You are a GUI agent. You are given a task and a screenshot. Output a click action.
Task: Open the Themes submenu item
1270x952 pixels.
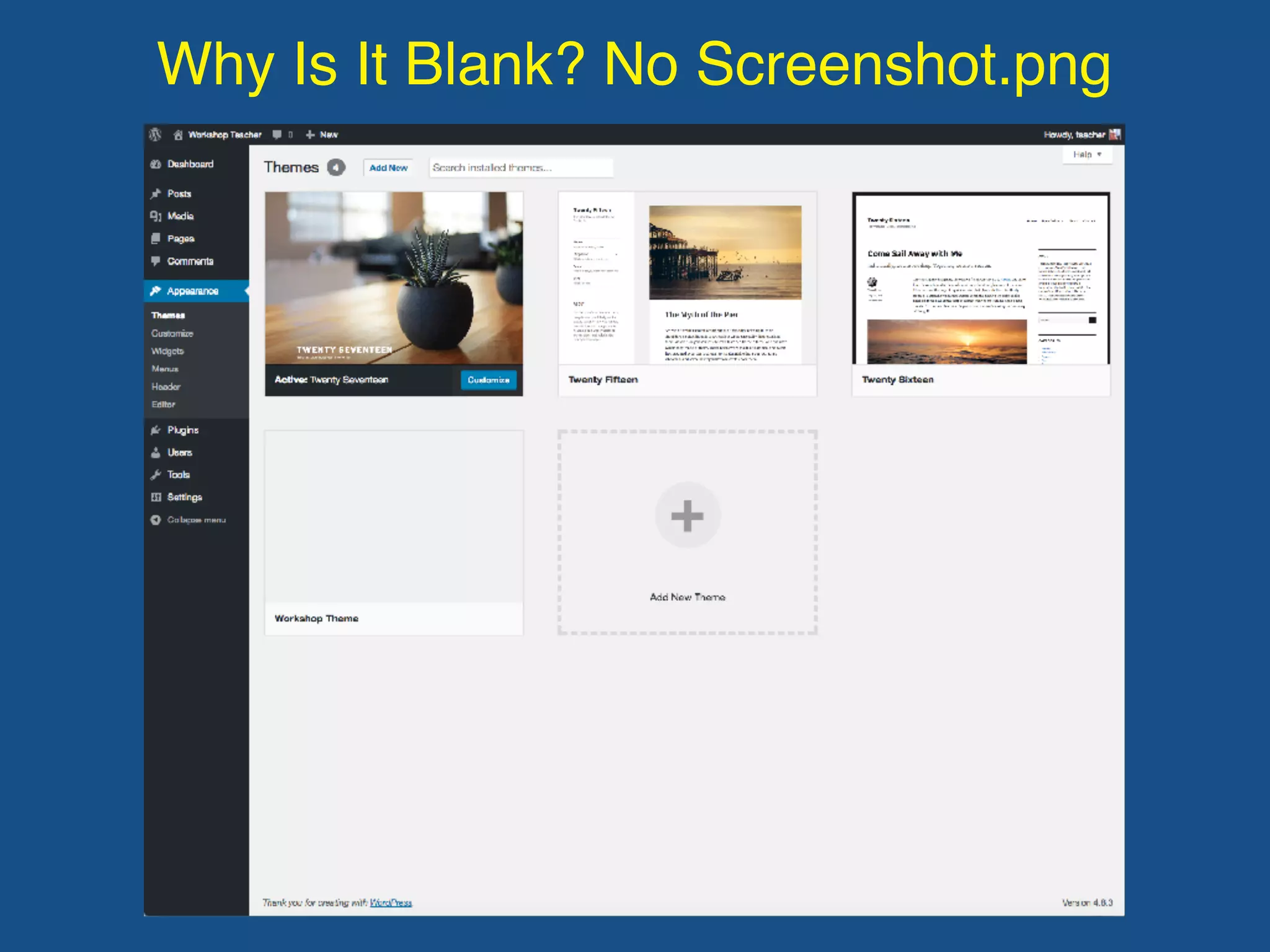168,315
